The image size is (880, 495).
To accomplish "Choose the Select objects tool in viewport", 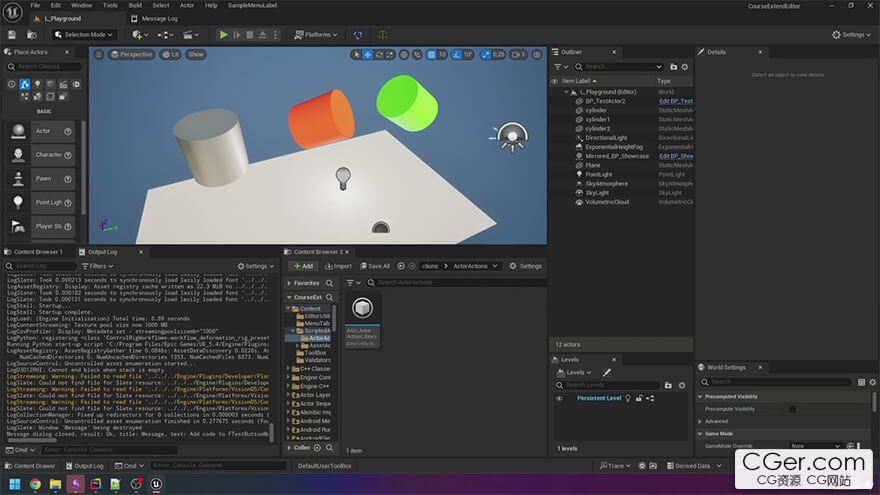I will (x=356, y=54).
